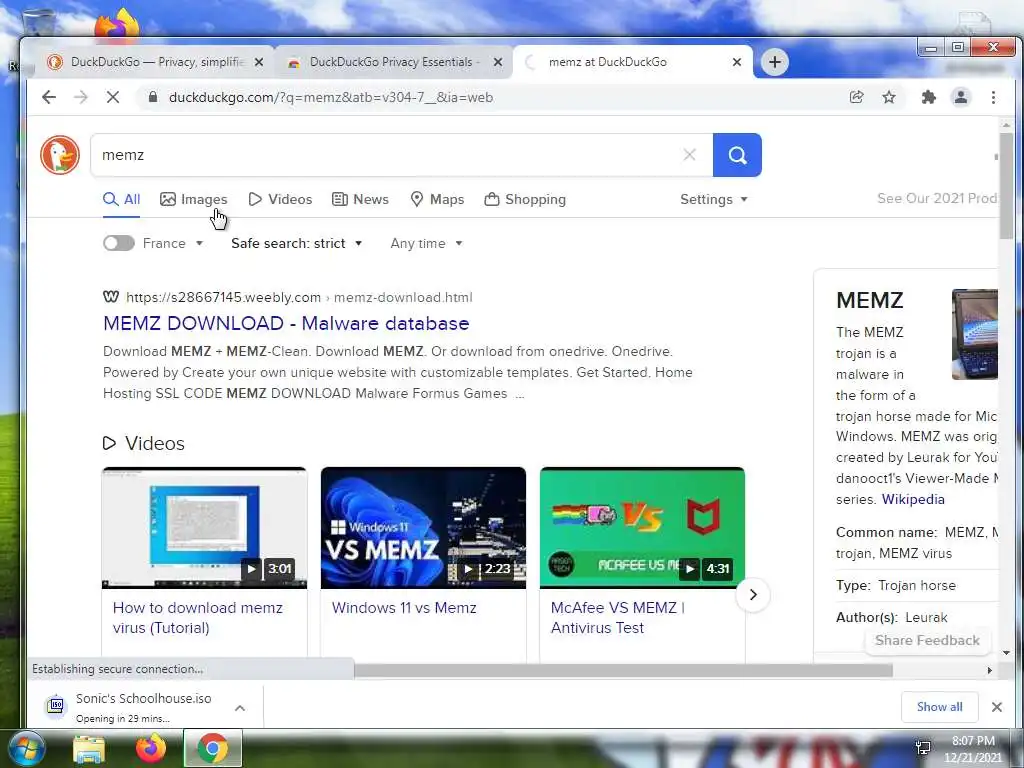The image size is (1024, 768).
Task: Play the 3:01 tutorial video thumbnail
Action: click(204, 528)
